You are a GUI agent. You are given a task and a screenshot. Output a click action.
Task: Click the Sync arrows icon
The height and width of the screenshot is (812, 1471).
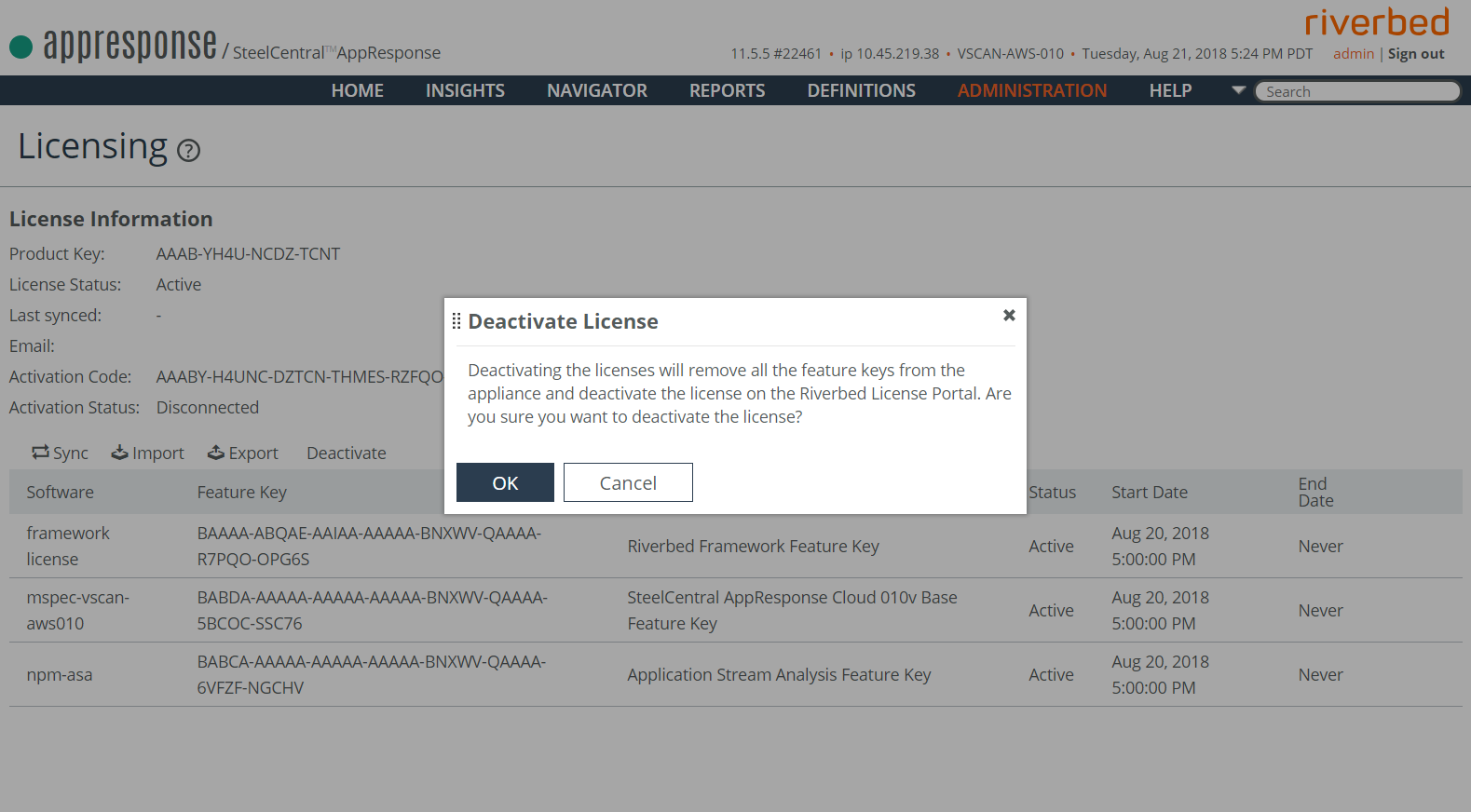(x=40, y=452)
